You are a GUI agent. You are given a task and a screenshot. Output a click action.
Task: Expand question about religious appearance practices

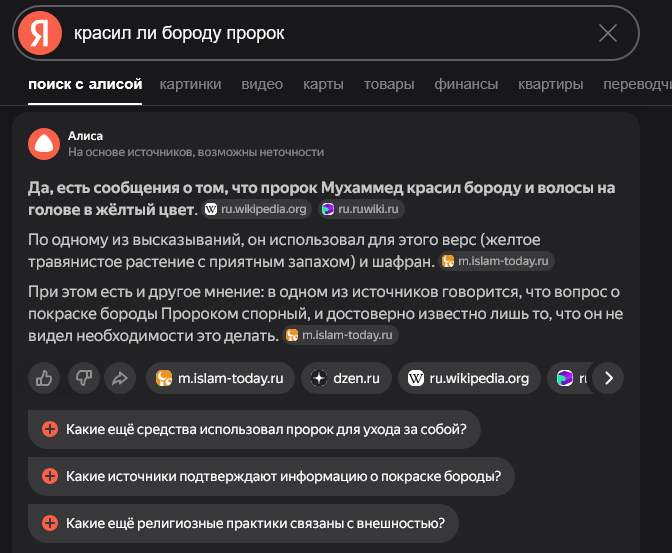(244, 522)
